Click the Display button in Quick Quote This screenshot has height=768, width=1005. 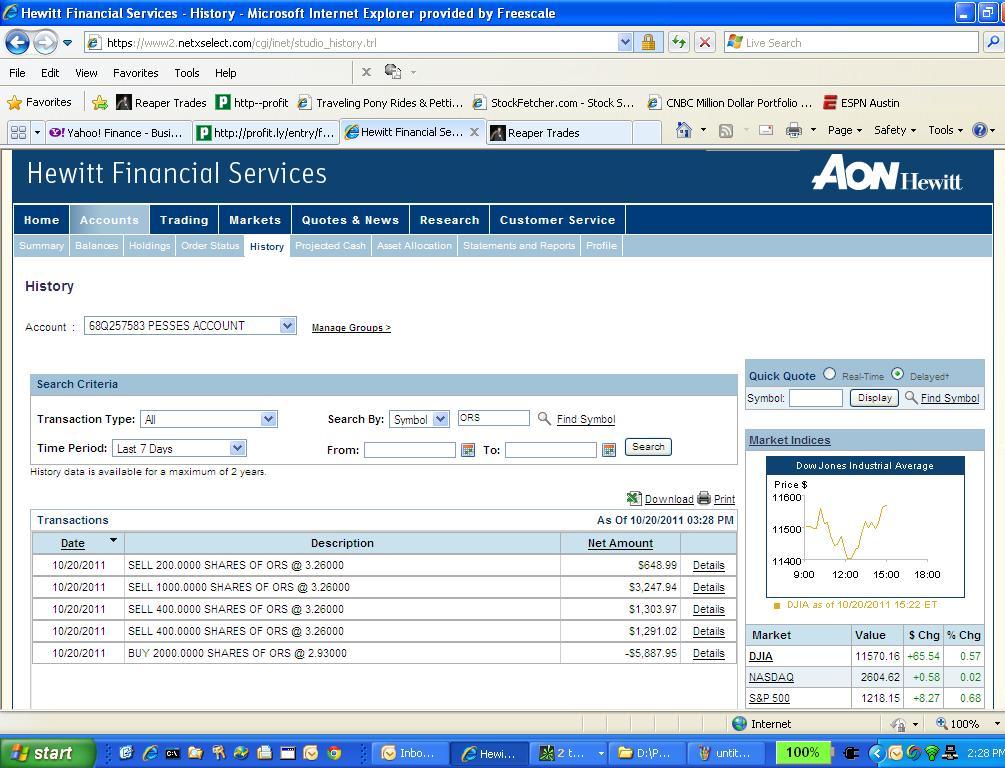point(874,398)
